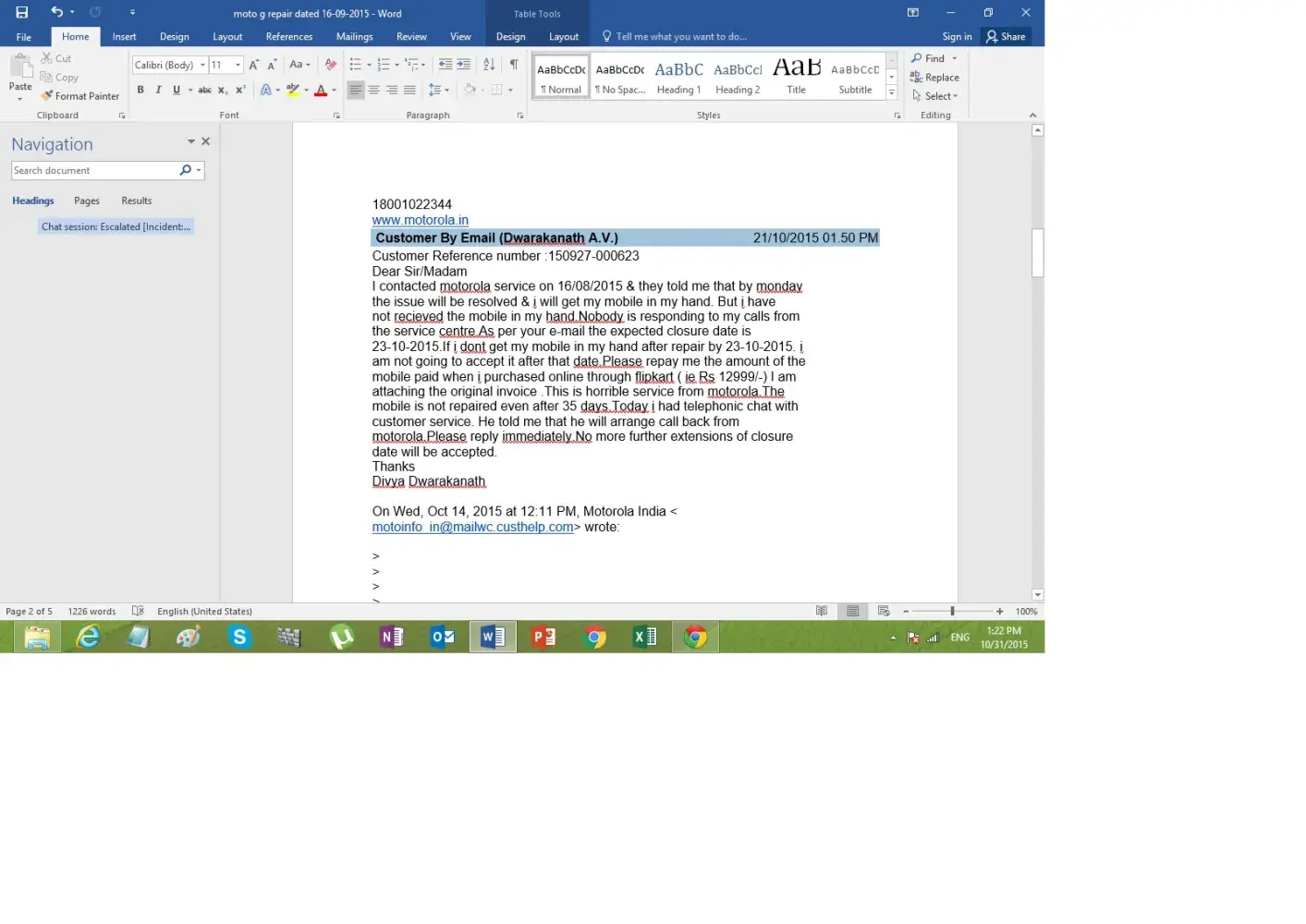Screen dimensions: 1306x924
Task: Show paragraph marks with the pilcrow icon
Action: [x=514, y=65]
